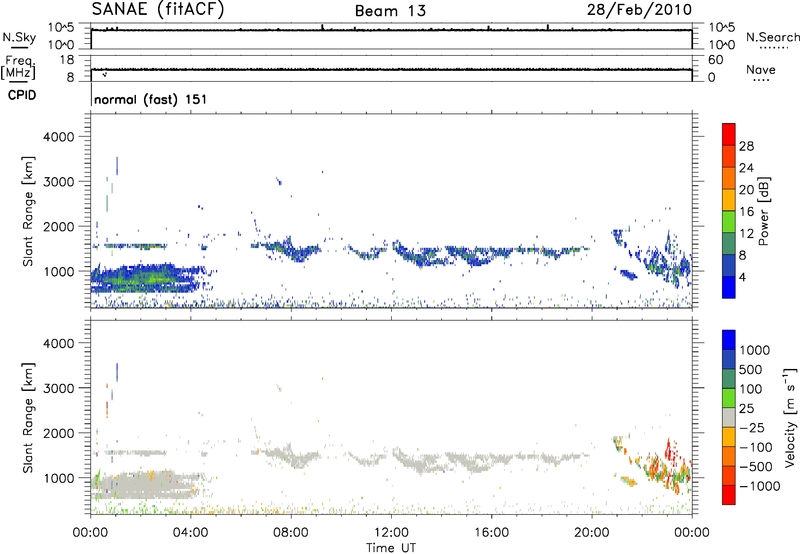The height and width of the screenshot is (554, 800).
Task: Click the SANAE (fitACF) plot title
Action: pos(158,10)
